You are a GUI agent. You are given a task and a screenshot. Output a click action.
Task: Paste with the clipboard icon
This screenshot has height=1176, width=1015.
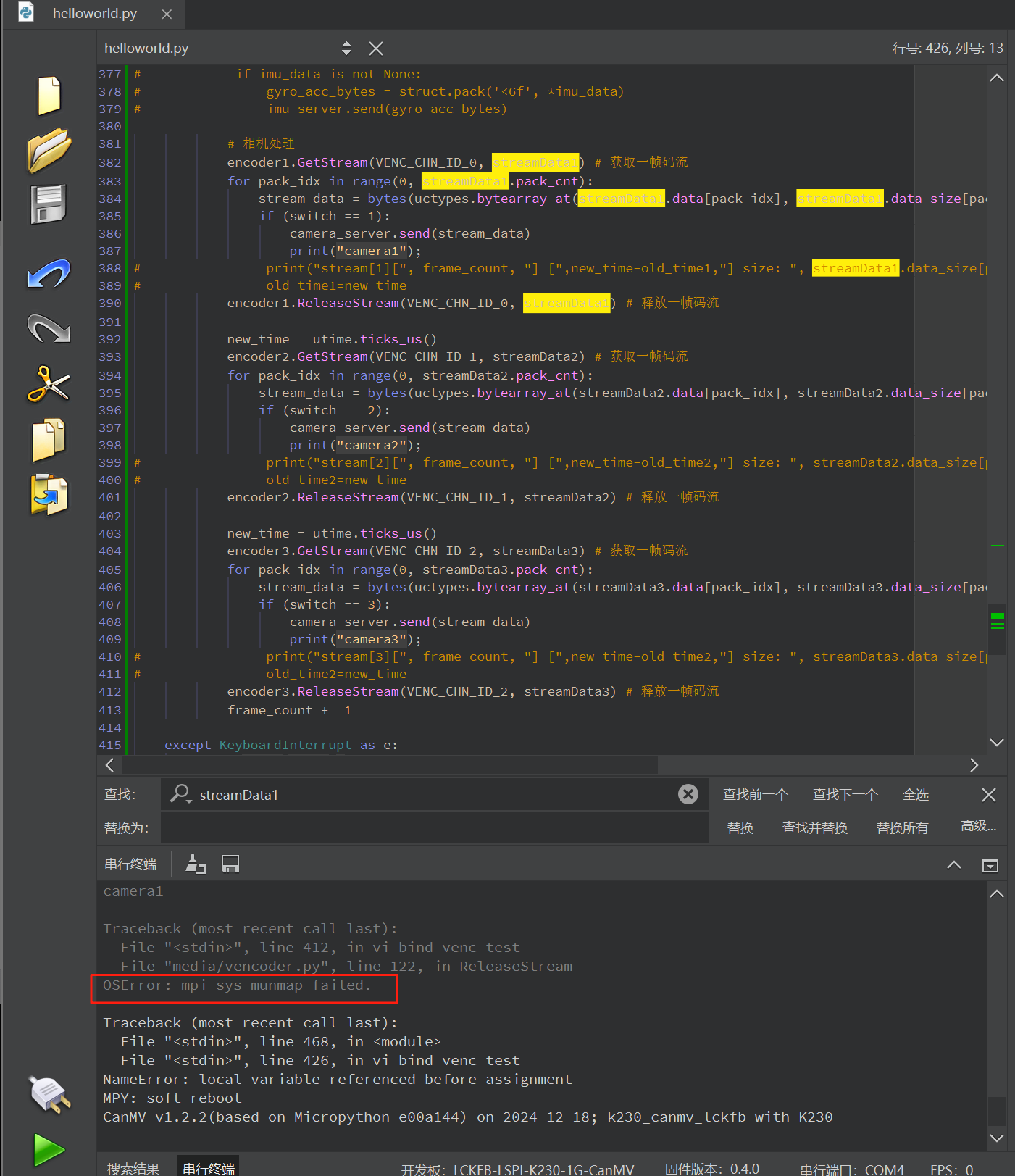(49, 496)
